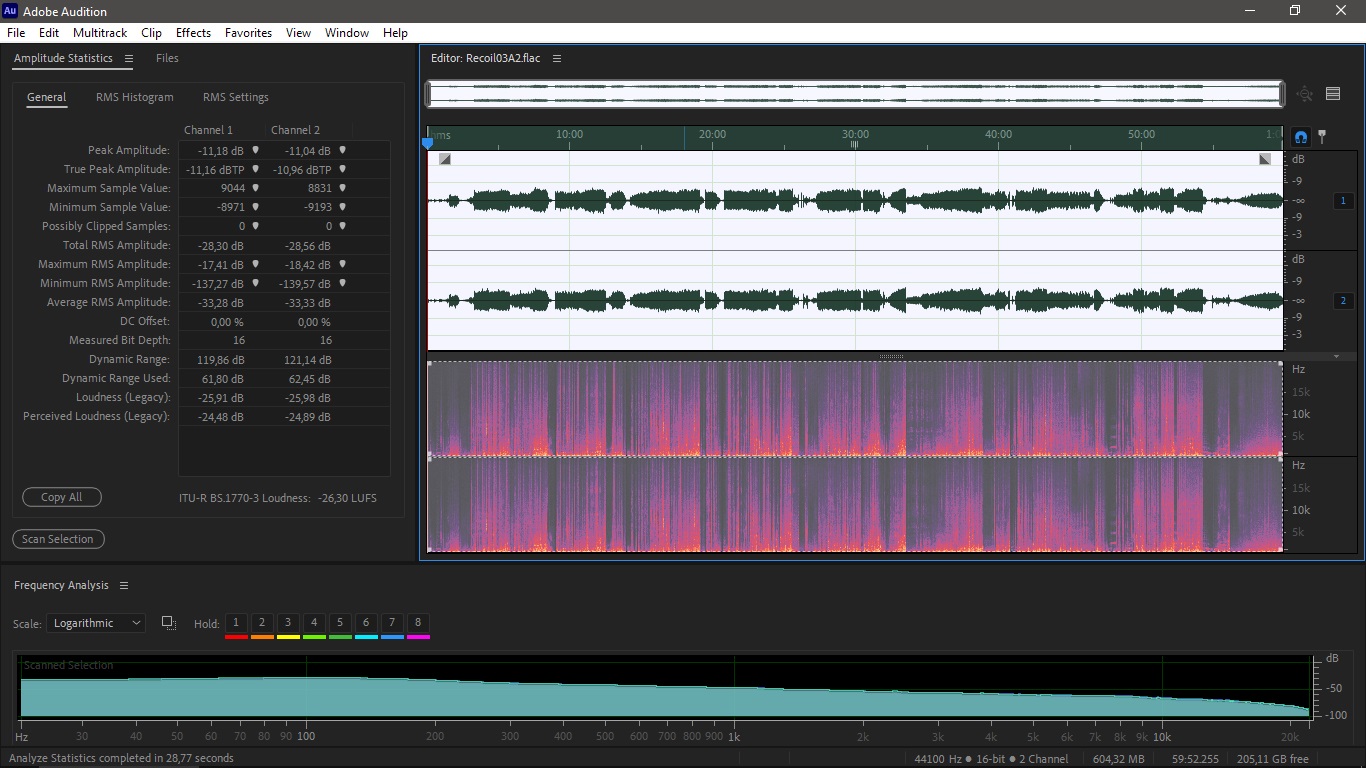This screenshot has width=1366, height=768.
Task: Jump to Channel 2 Maximum Sample Value marker
Action: click(342, 188)
